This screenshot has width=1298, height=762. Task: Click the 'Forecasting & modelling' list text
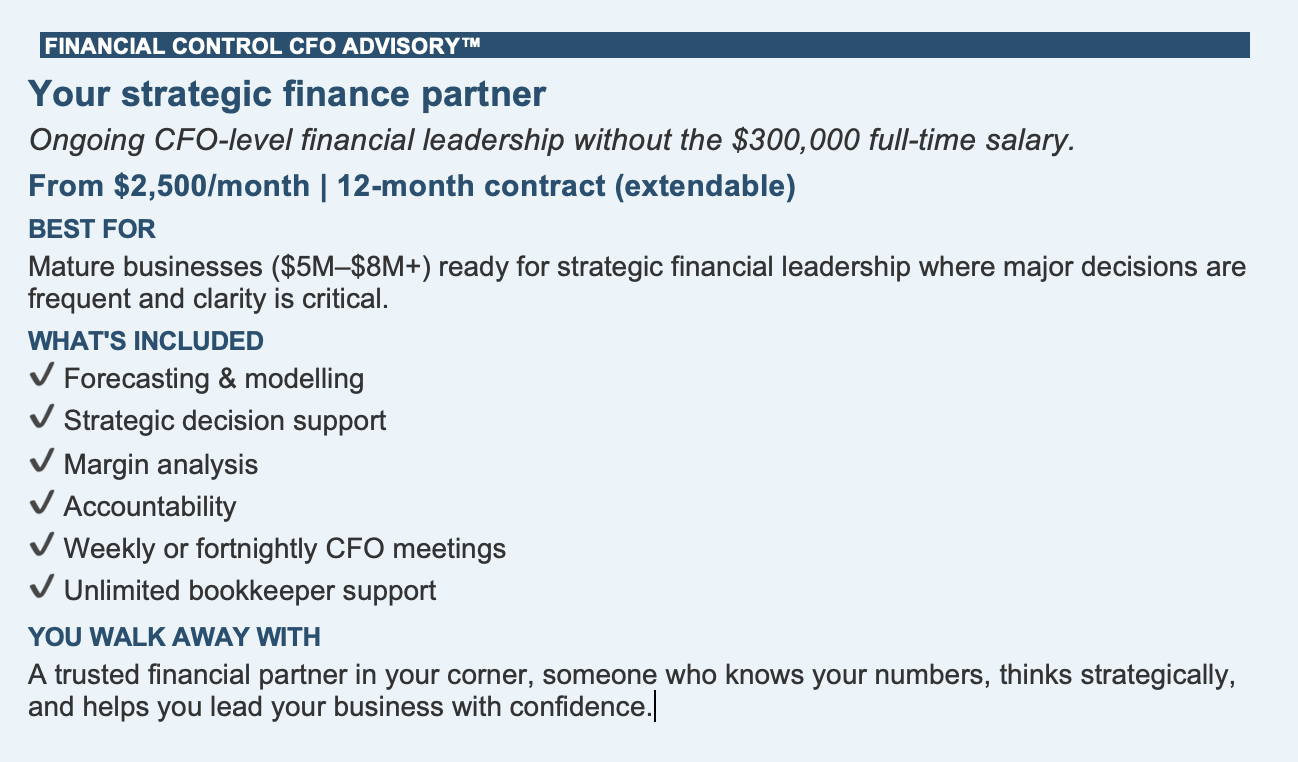point(214,379)
